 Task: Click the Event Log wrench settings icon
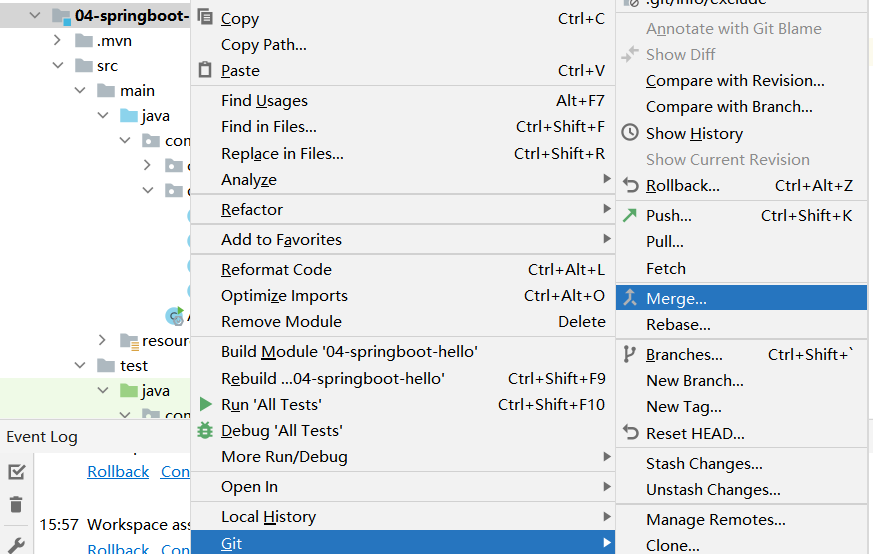pos(16,545)
